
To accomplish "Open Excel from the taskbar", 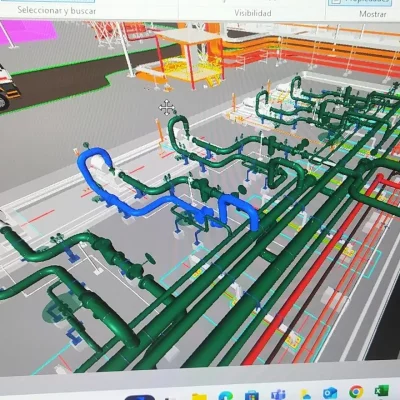I will (382, 393).
